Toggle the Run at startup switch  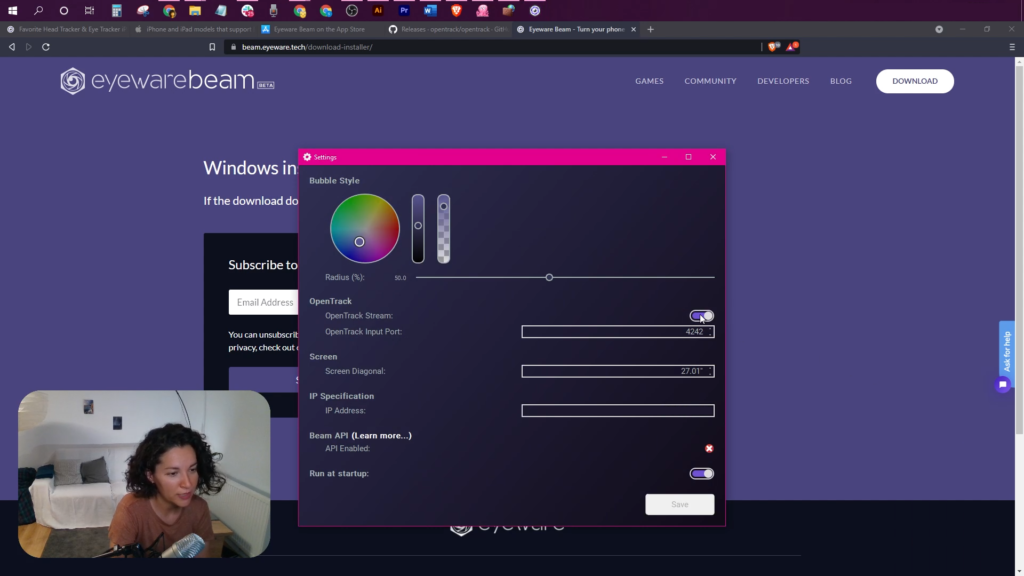[x=702, y=473]
